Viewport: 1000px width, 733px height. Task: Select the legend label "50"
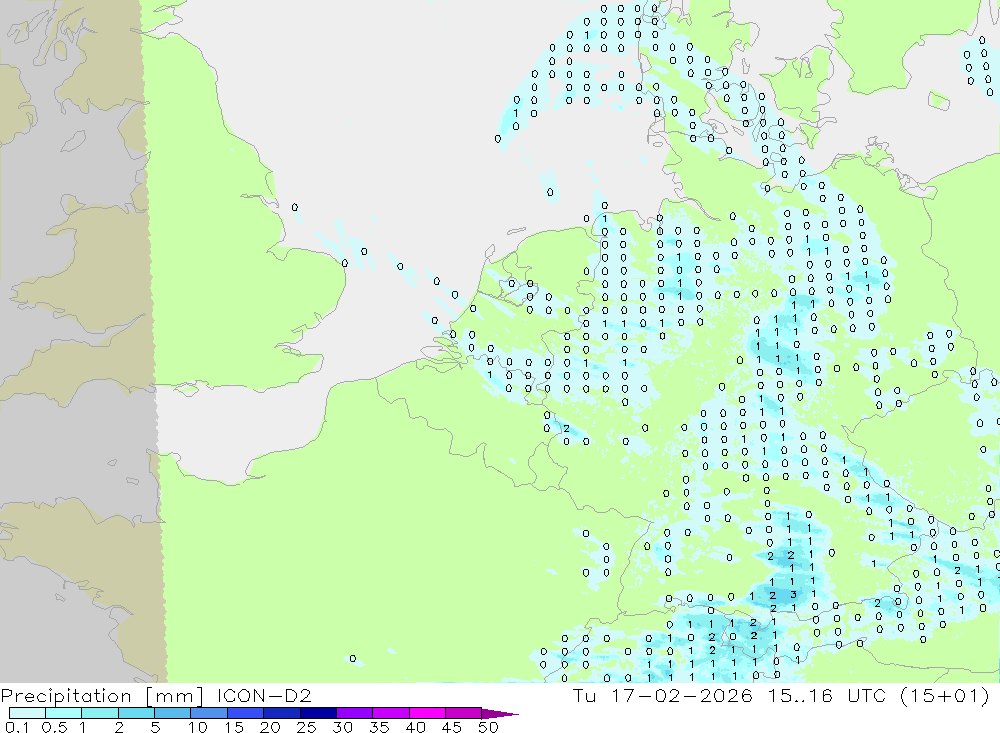[x=488, y=727]
